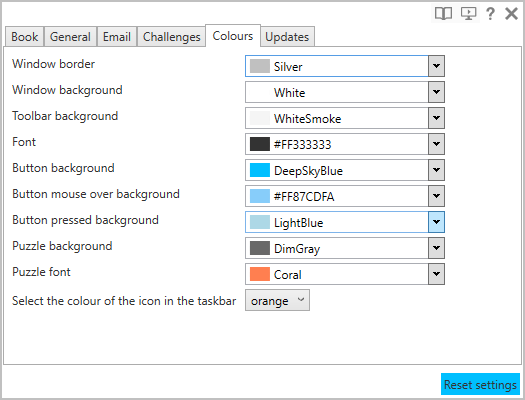Expand the Window background dropdown arrow
The width and height of the screenshot is (525, 400).
(436, 92)
